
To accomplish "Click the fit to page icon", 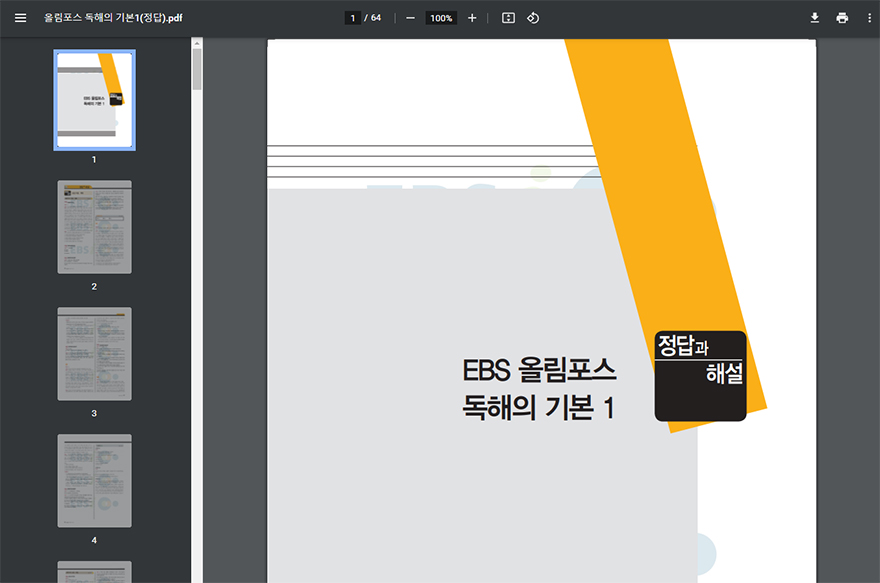I will click(508, 18).
